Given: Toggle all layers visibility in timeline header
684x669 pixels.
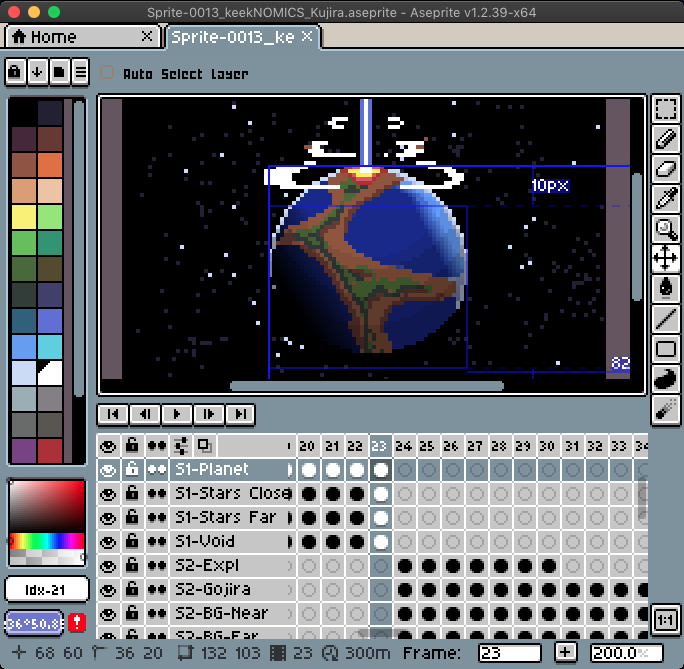Looking at the screenshot, I should [108, 446].
